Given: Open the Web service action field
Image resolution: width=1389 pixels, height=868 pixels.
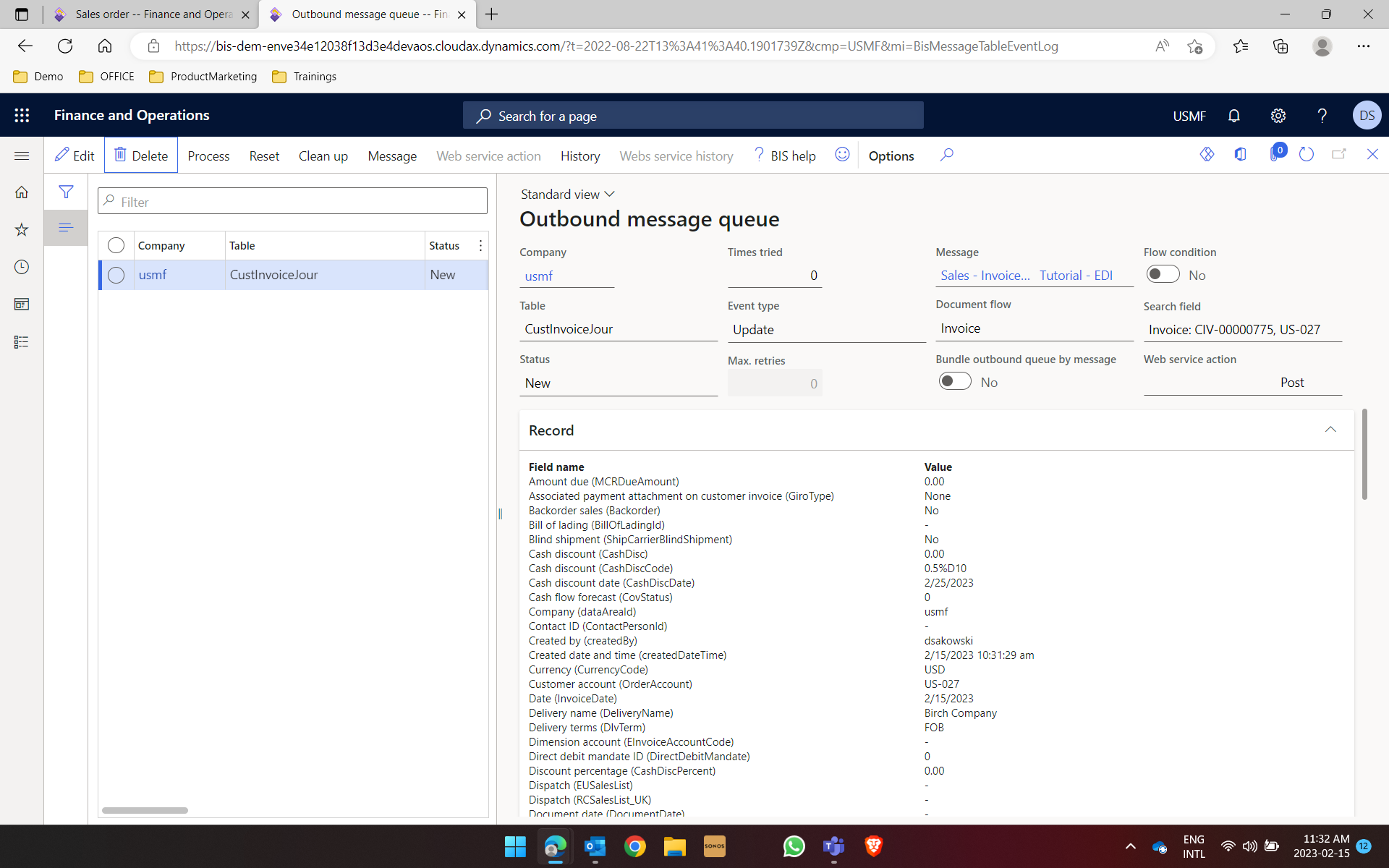Looking at the screenshot, I should coord(1242,383).
